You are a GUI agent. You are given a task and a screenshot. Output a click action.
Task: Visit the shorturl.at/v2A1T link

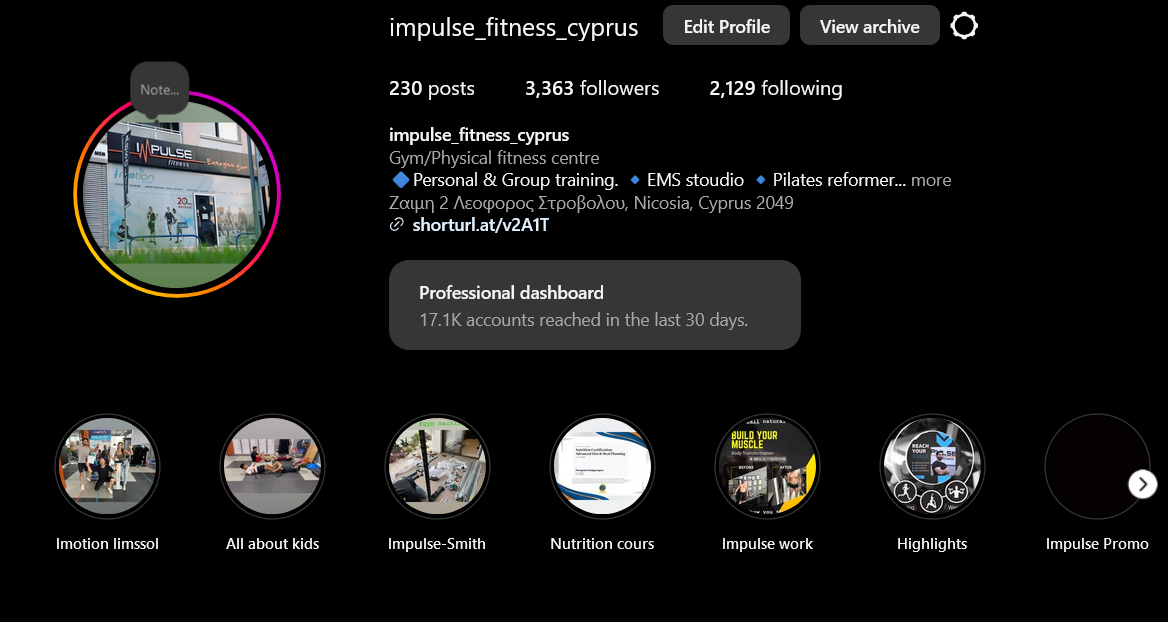pyautogui.click(x=480, y=225)
